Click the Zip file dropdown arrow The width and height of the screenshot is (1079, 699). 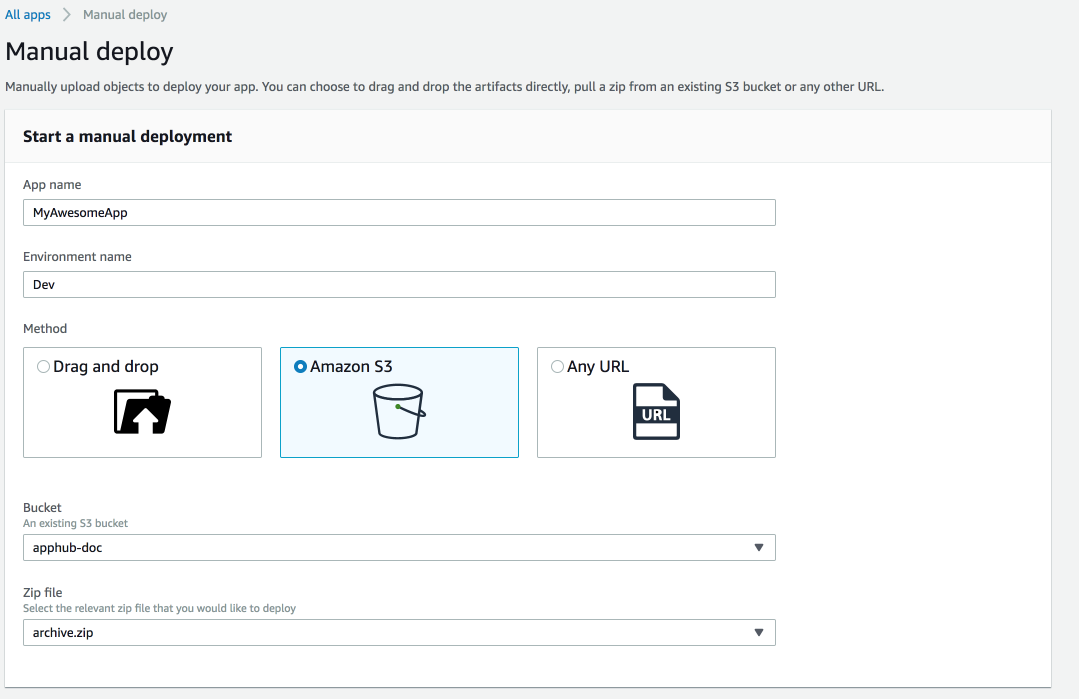759,632
